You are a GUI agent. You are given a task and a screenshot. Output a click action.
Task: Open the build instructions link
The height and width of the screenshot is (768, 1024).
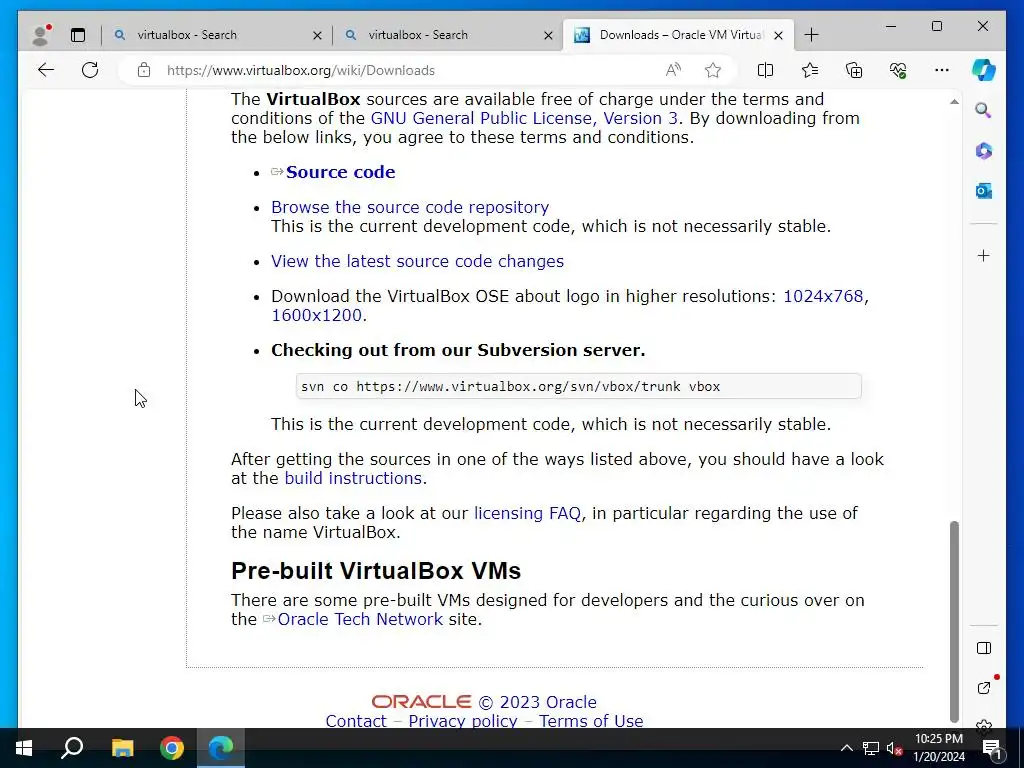[353, 478]
